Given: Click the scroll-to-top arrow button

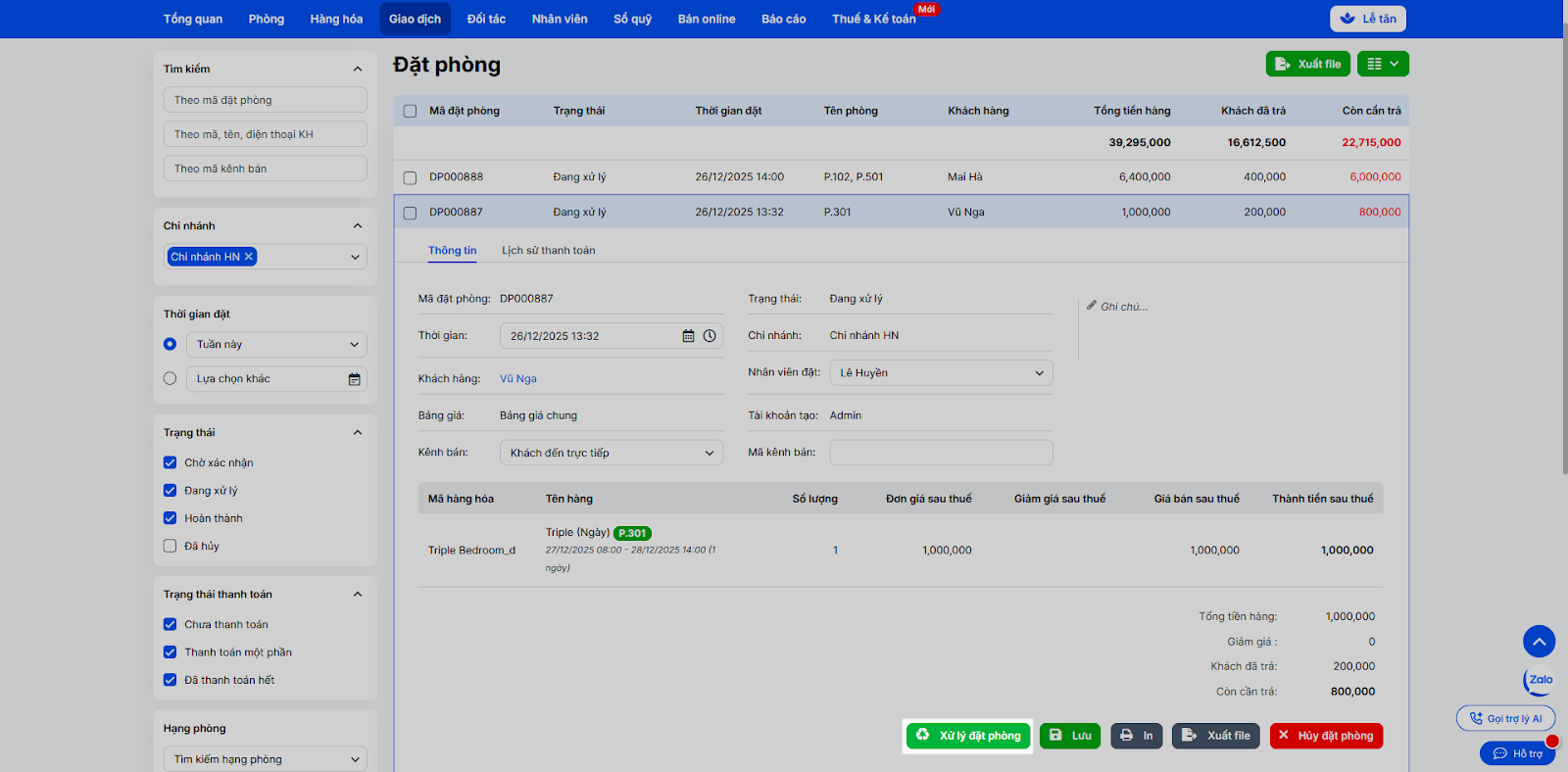Looking at the screenshot, I should click(1539, 642).
